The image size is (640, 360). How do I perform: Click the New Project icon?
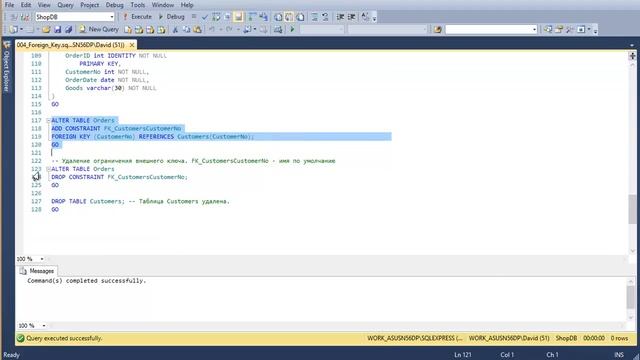pyautogui.click(x=13, y=29)
